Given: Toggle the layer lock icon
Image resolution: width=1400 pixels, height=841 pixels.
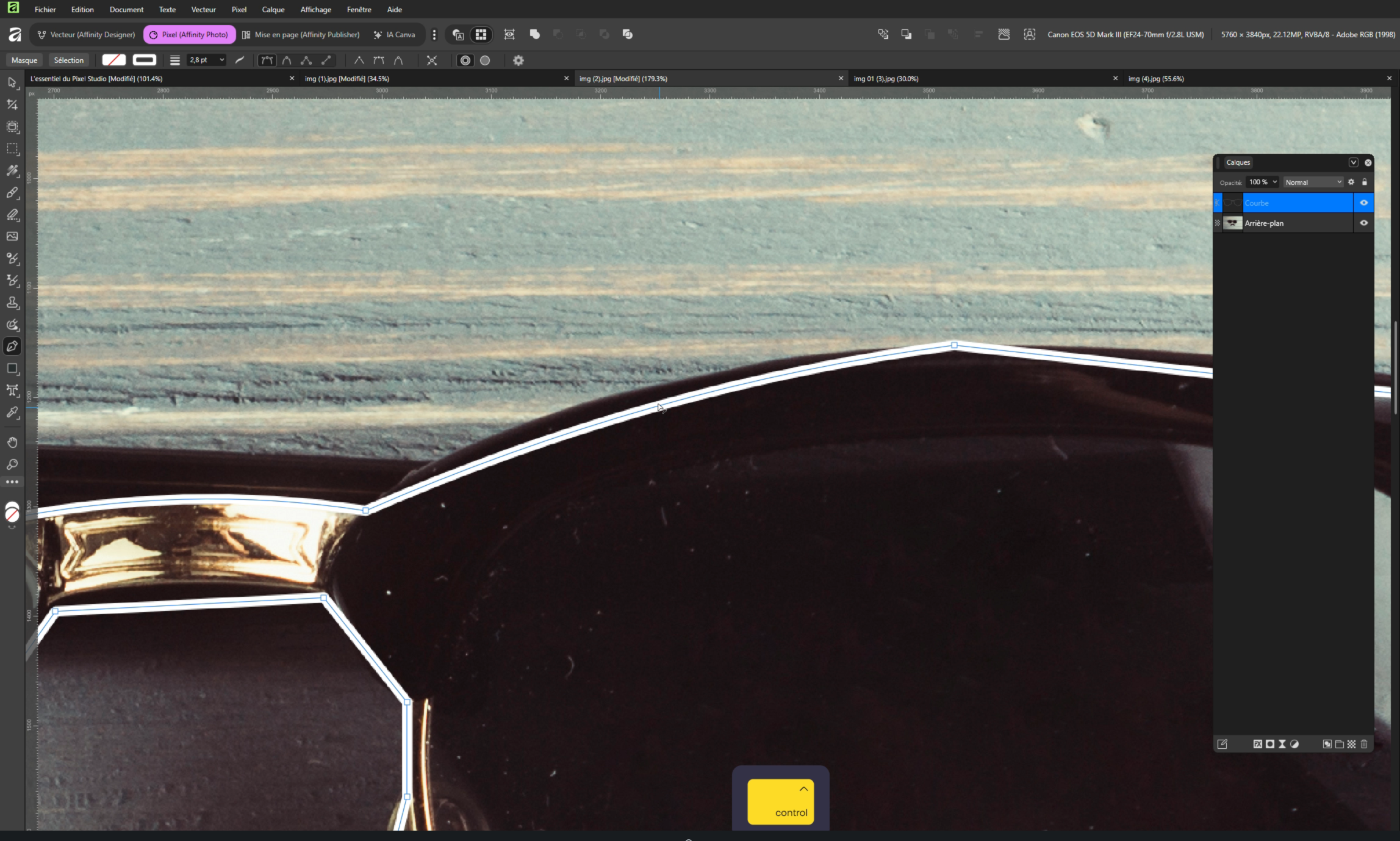Looking at the screenshot, I should [x=1365, y=182].
